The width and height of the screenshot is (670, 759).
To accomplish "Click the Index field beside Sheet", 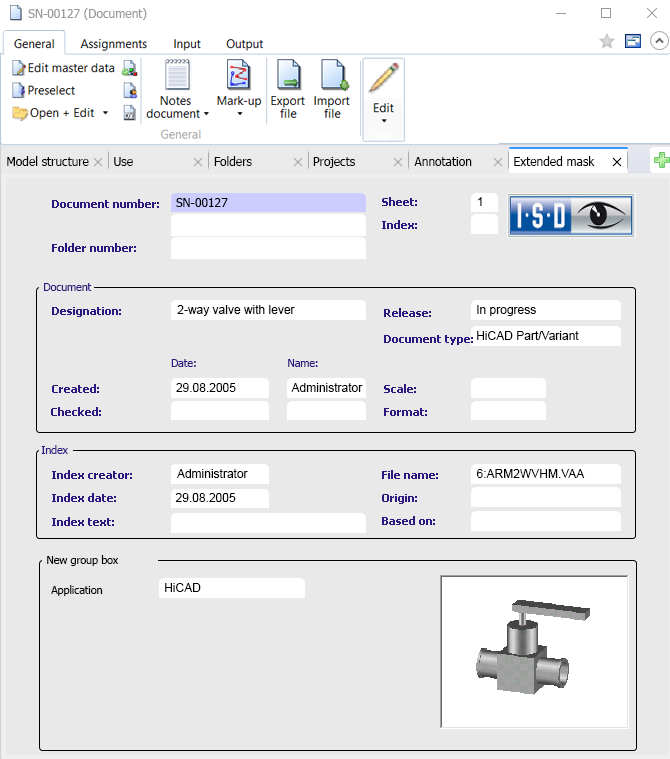I will pos(484,225).
